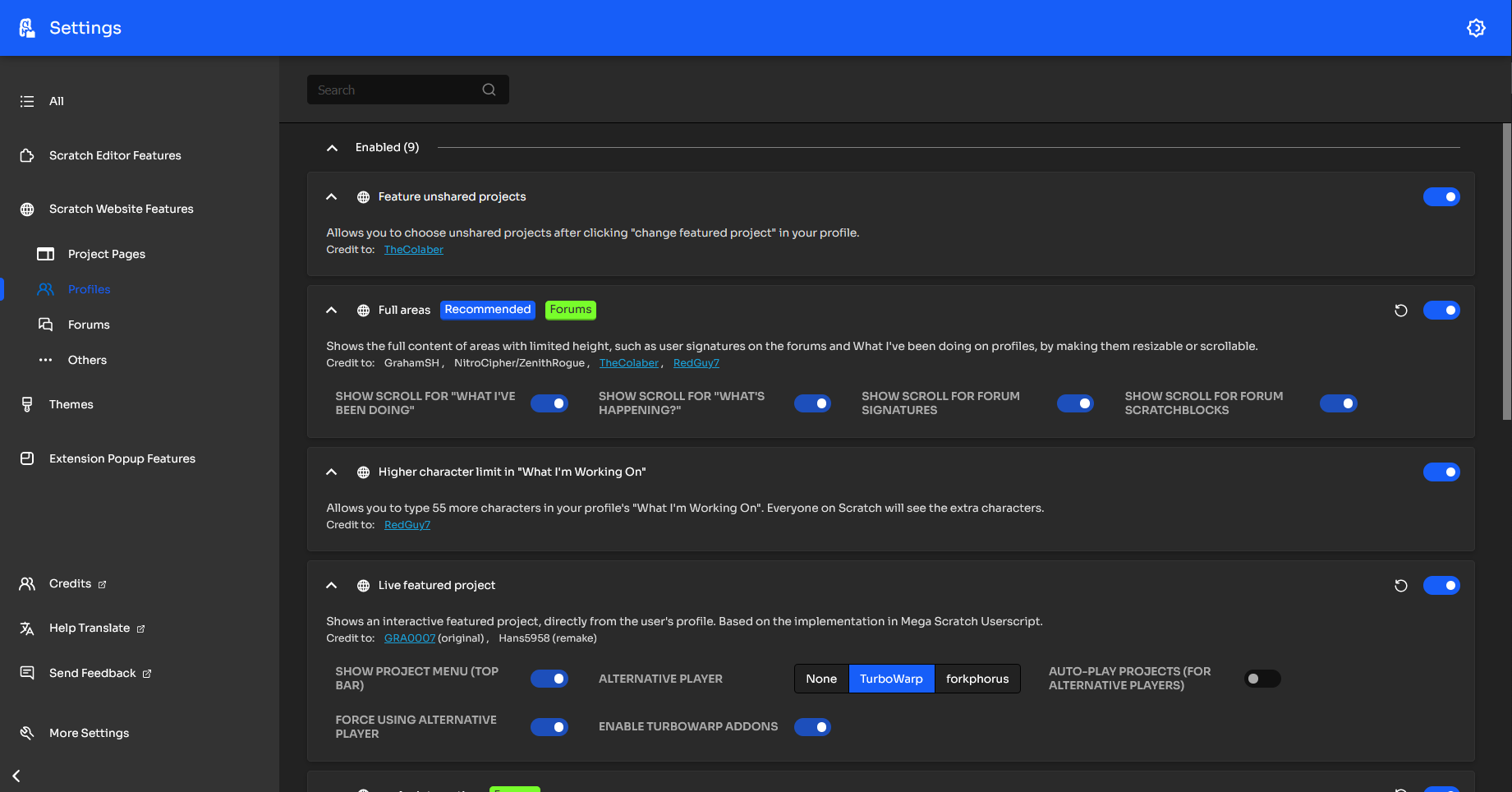
Task: Open RedGuy7 credit link under Full areas
Action: click(696, 363)
